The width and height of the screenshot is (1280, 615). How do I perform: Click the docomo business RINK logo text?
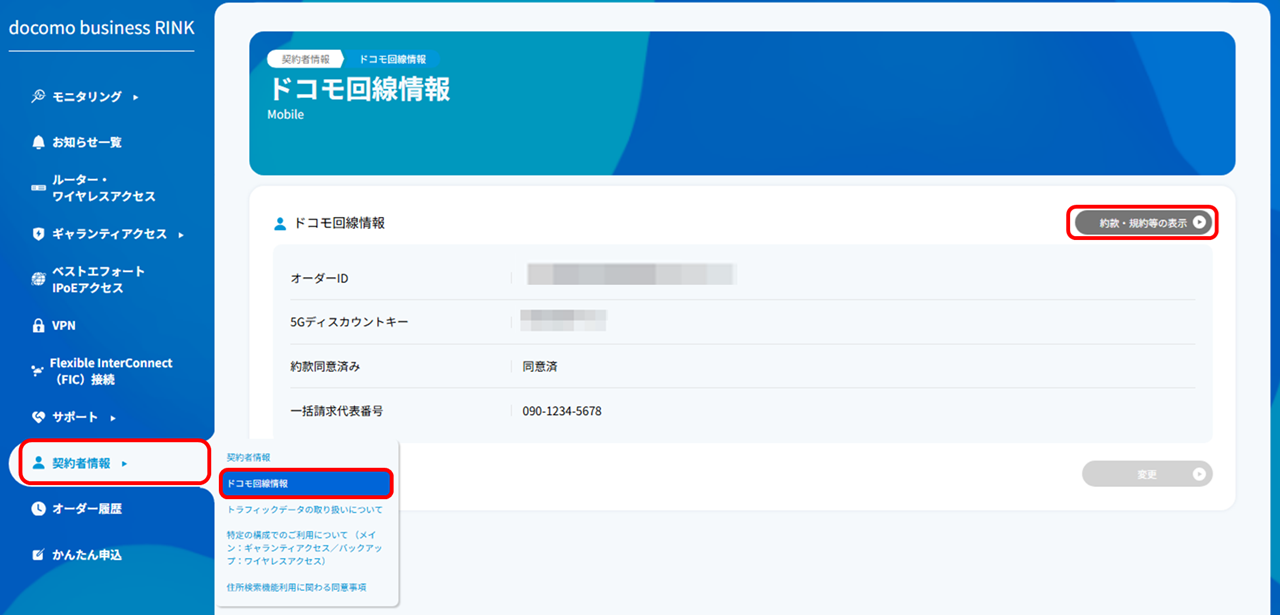tap(102, 27)
